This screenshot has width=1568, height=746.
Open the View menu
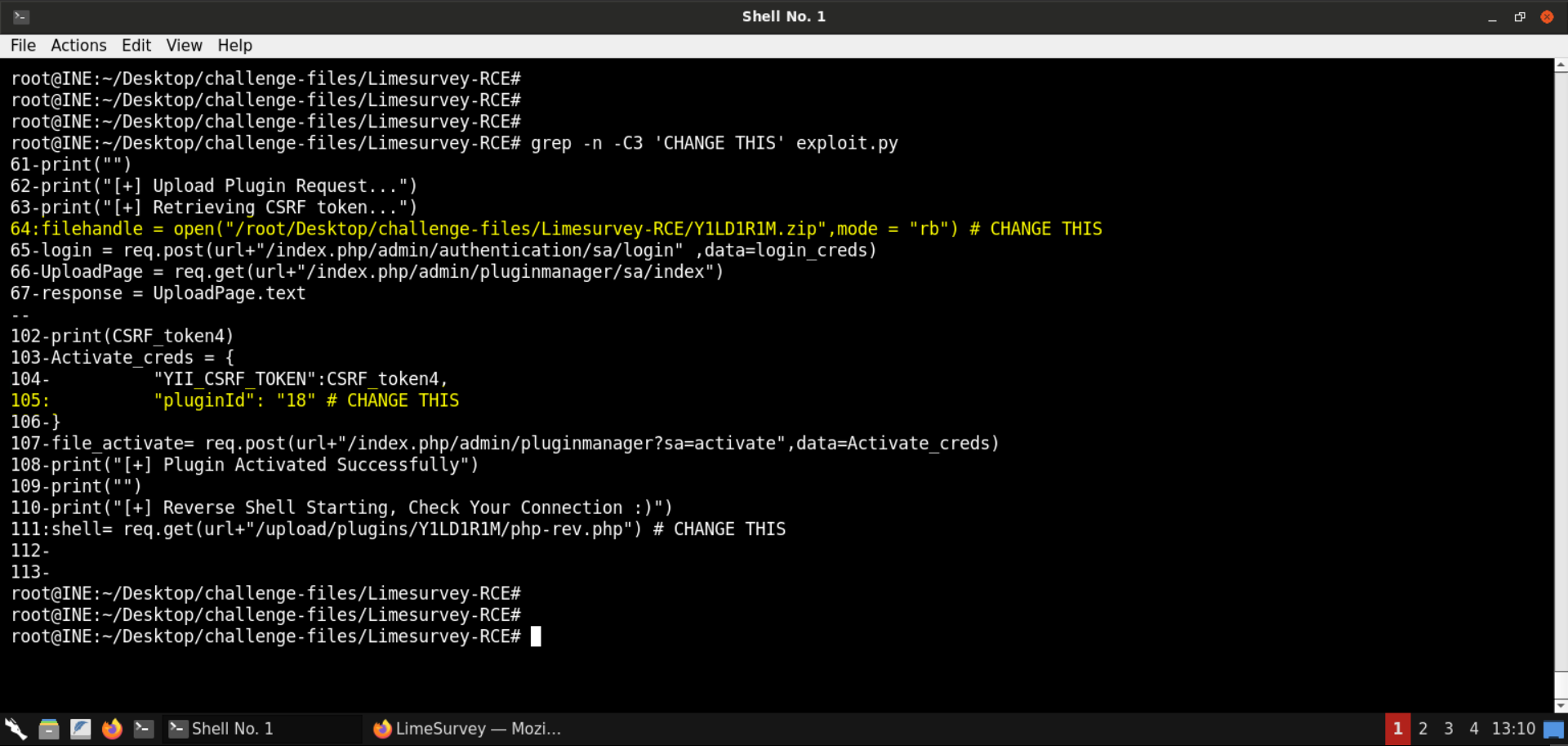click(x=184, y=45)
